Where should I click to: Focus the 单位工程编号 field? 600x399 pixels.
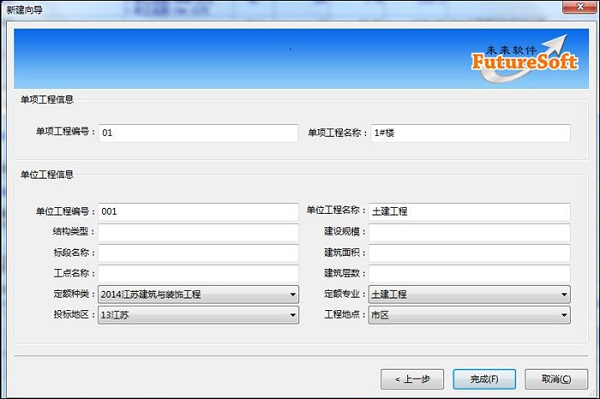pos(198,212)
